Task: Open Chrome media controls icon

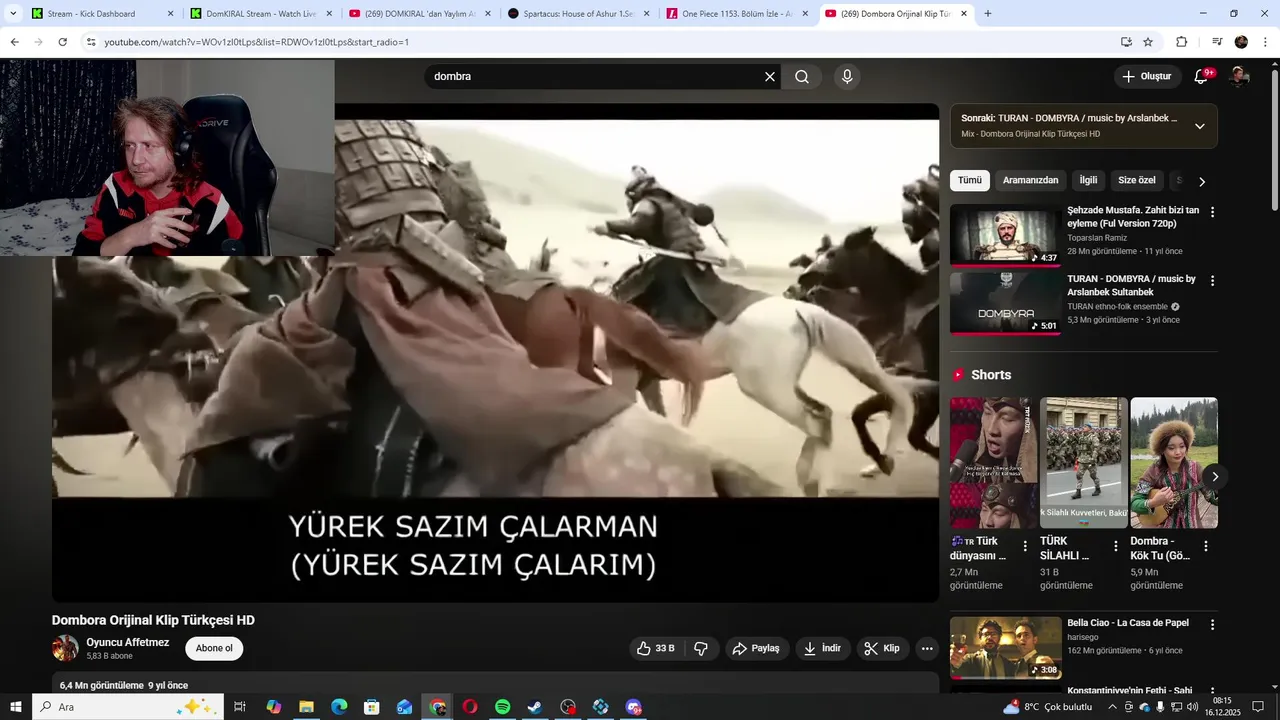Action: point(1216,42)
